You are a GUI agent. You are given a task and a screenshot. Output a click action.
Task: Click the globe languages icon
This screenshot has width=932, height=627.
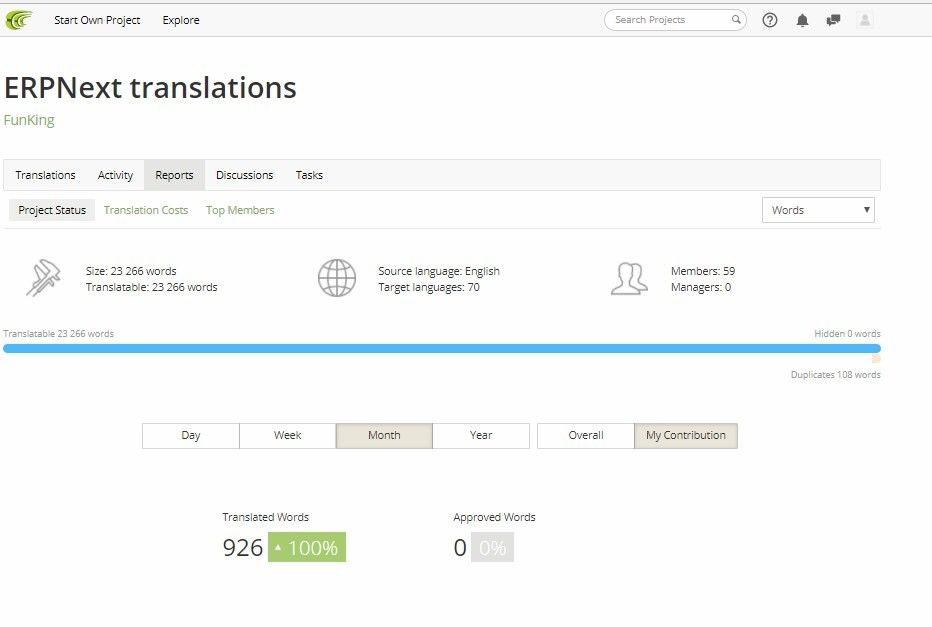pyautogui.click(x=336, y=278)
